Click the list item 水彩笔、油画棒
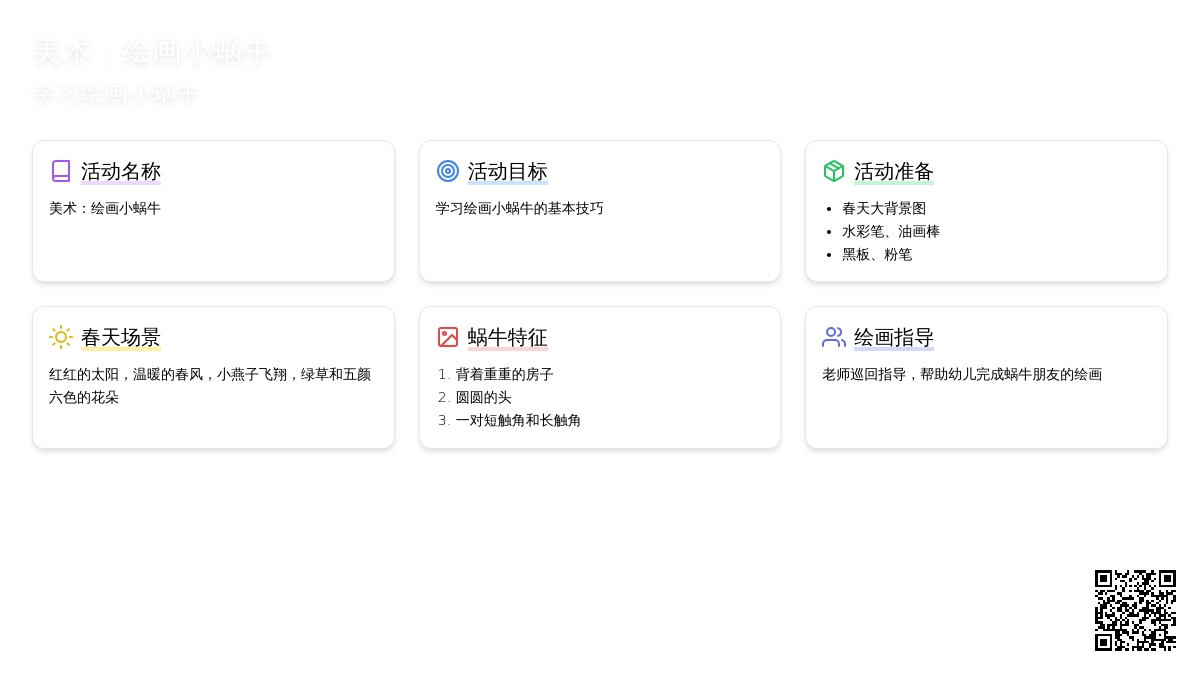Screen dimensions: 1200x675 coord(891,231)
